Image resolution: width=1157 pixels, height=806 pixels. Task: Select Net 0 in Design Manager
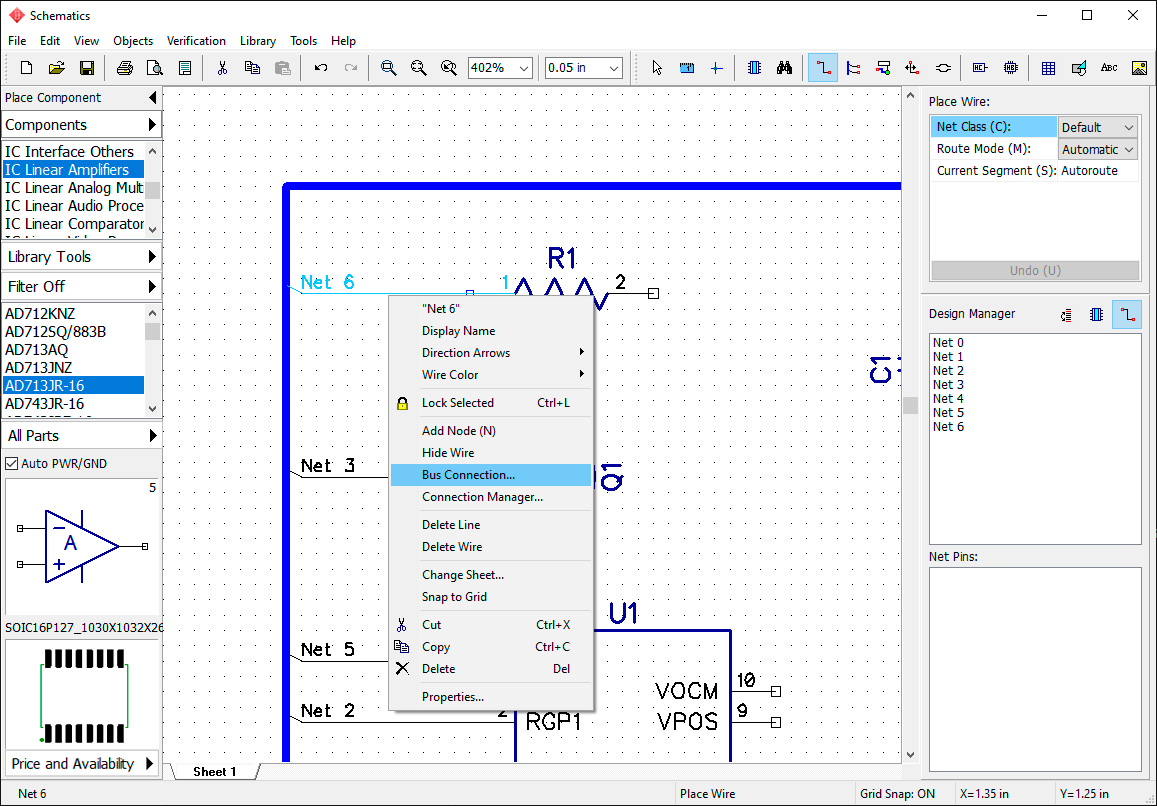pos(948,342)
